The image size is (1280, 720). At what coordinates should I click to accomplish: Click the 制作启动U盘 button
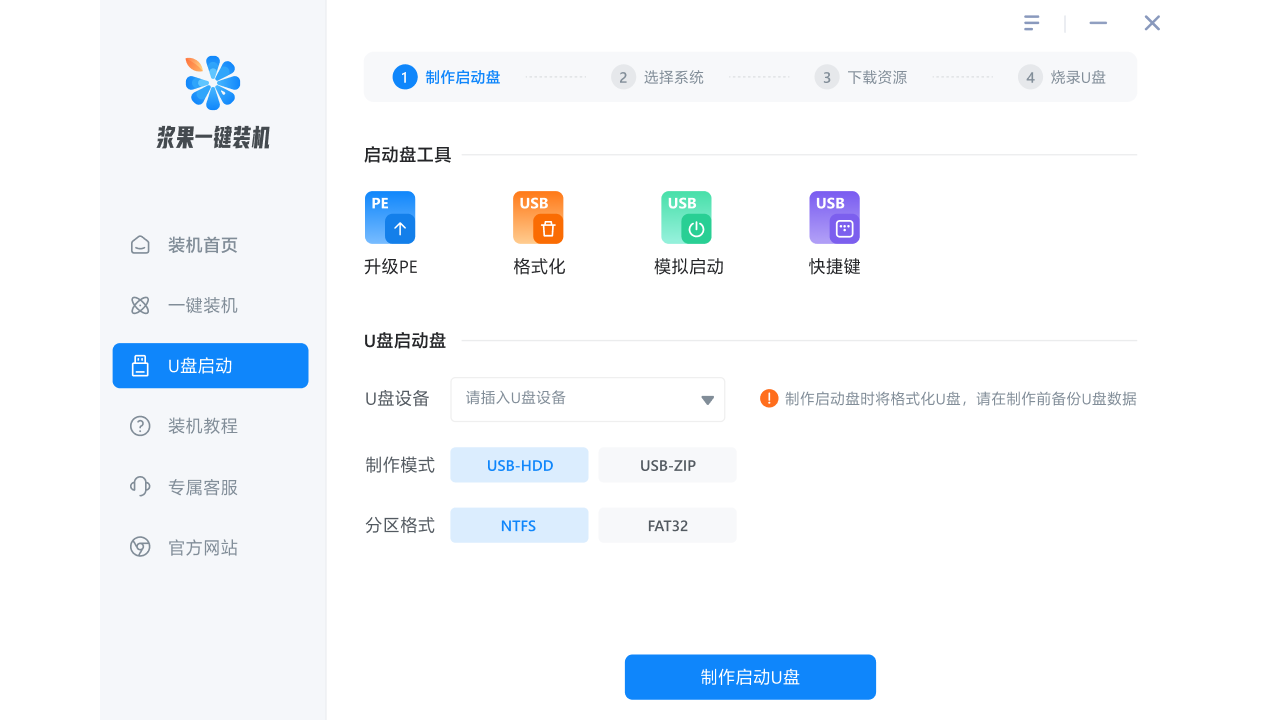point(750,677)
